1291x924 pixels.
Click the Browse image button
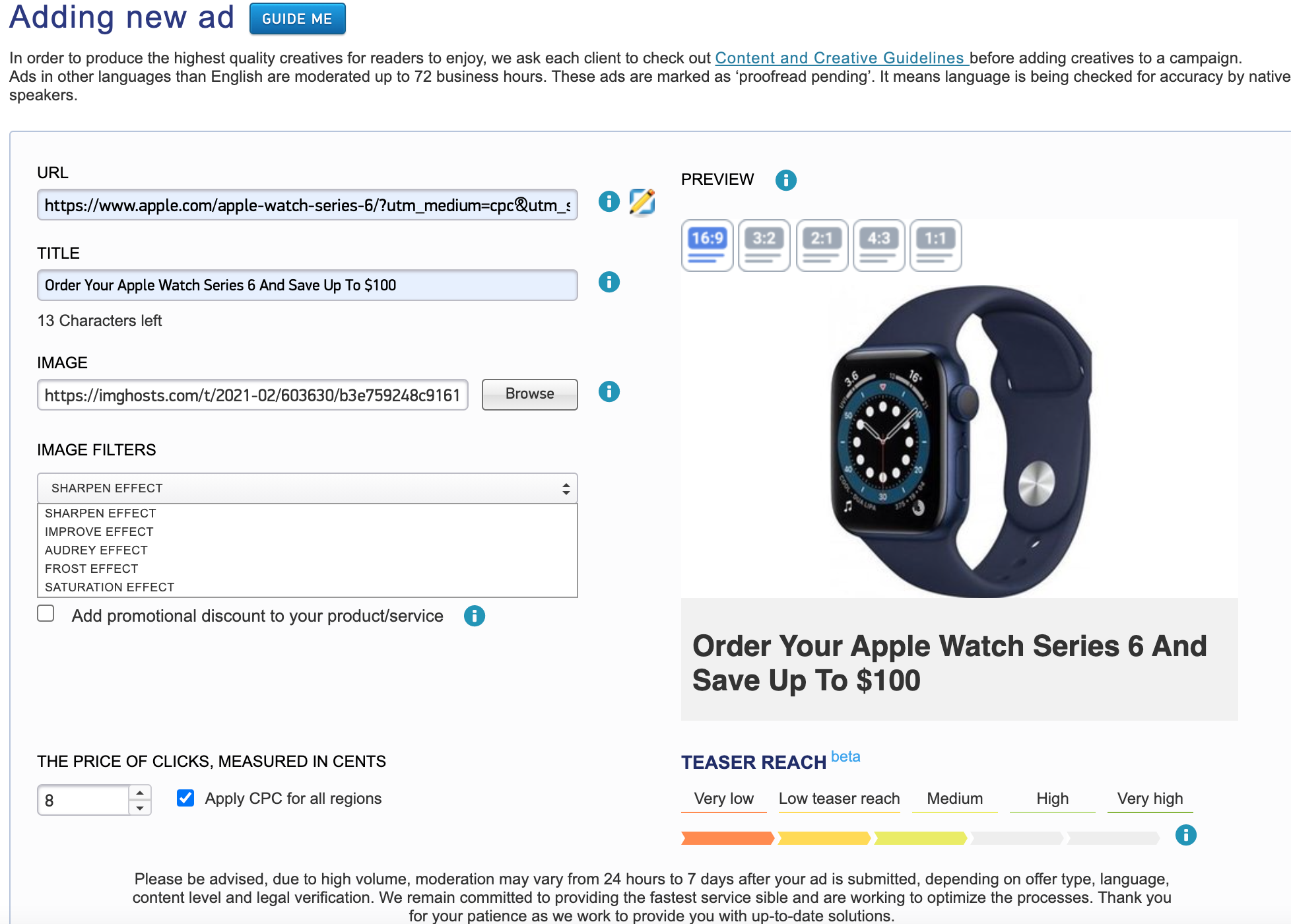(x=529, y=394)
